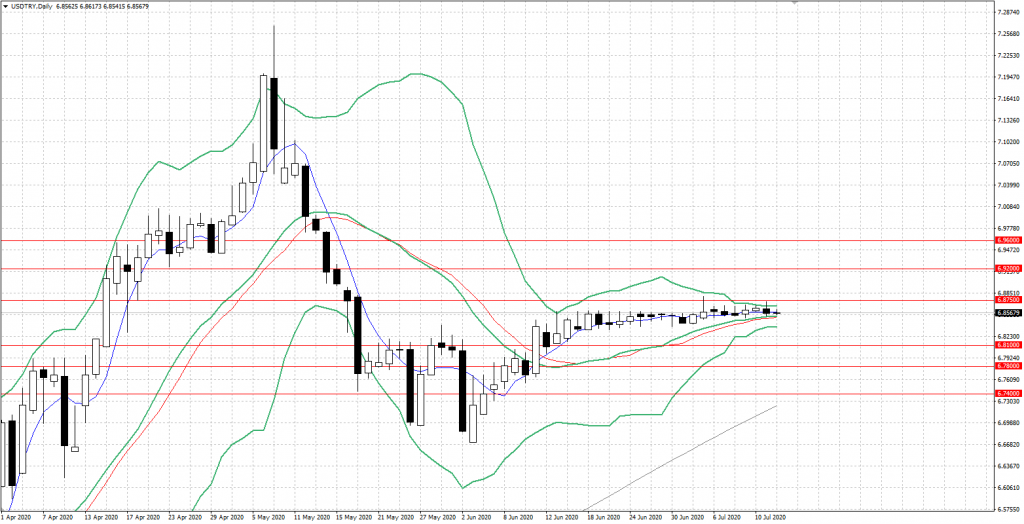Select the red 6.92000 price level label
The height and width of the screenshot is (524, 1024).
click(x=1009, y=268)
